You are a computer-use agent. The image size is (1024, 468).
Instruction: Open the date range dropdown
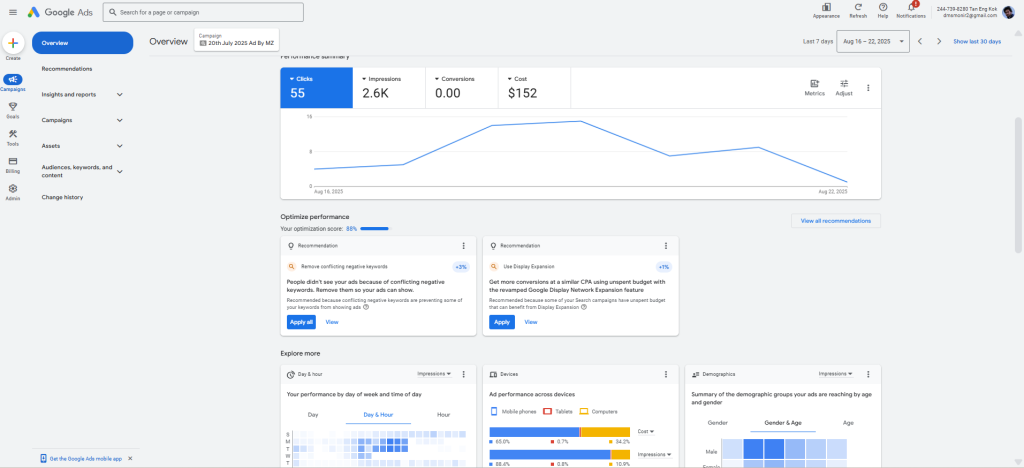click(x=873, y=41)
